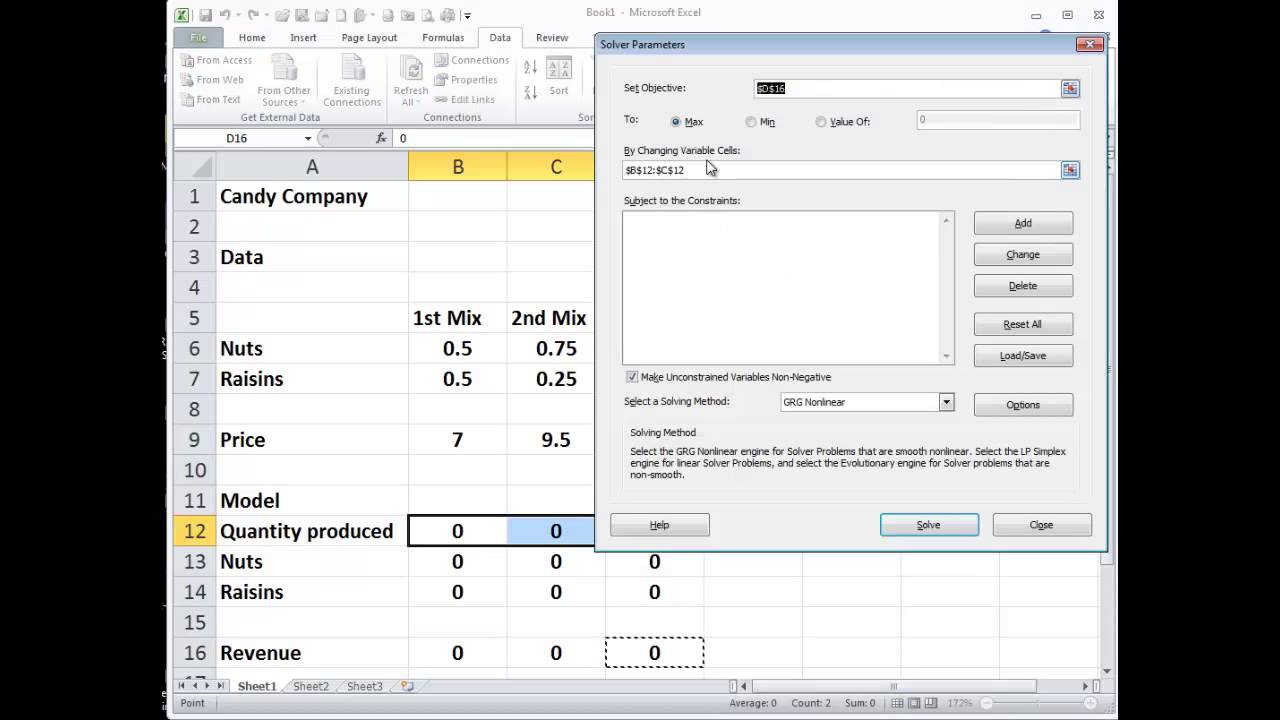Open the Sort dialog icon
Image resolution: width=1280 pixels, height=720 pixels.
559,69
